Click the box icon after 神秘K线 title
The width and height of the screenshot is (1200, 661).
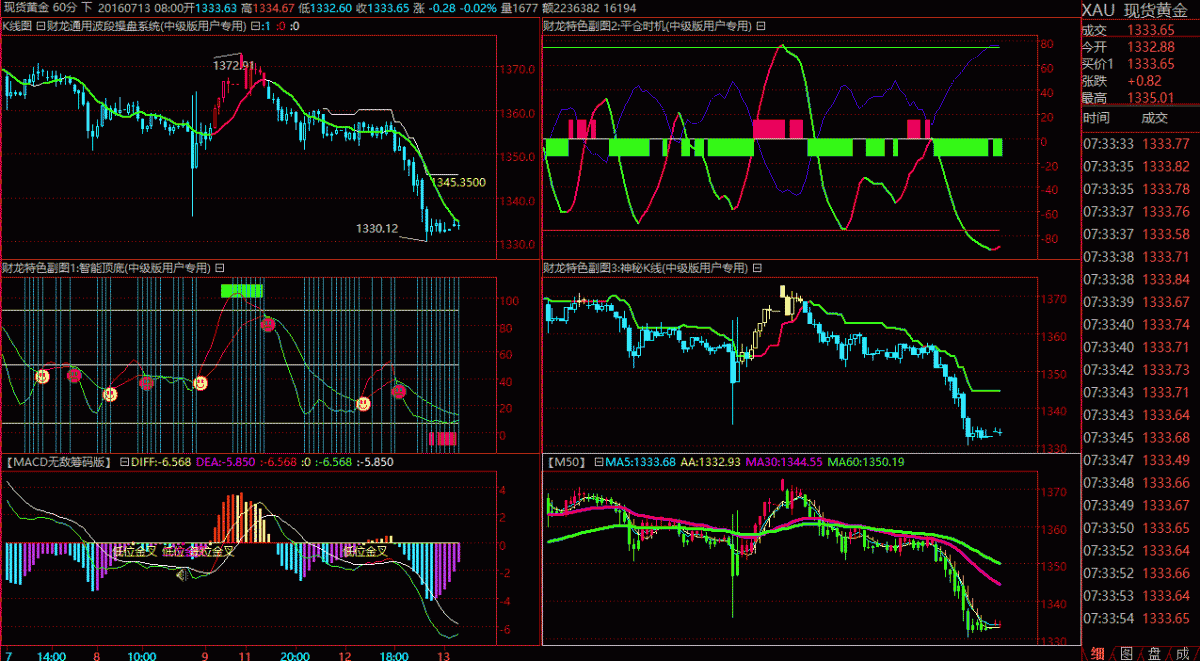point(755,268)
